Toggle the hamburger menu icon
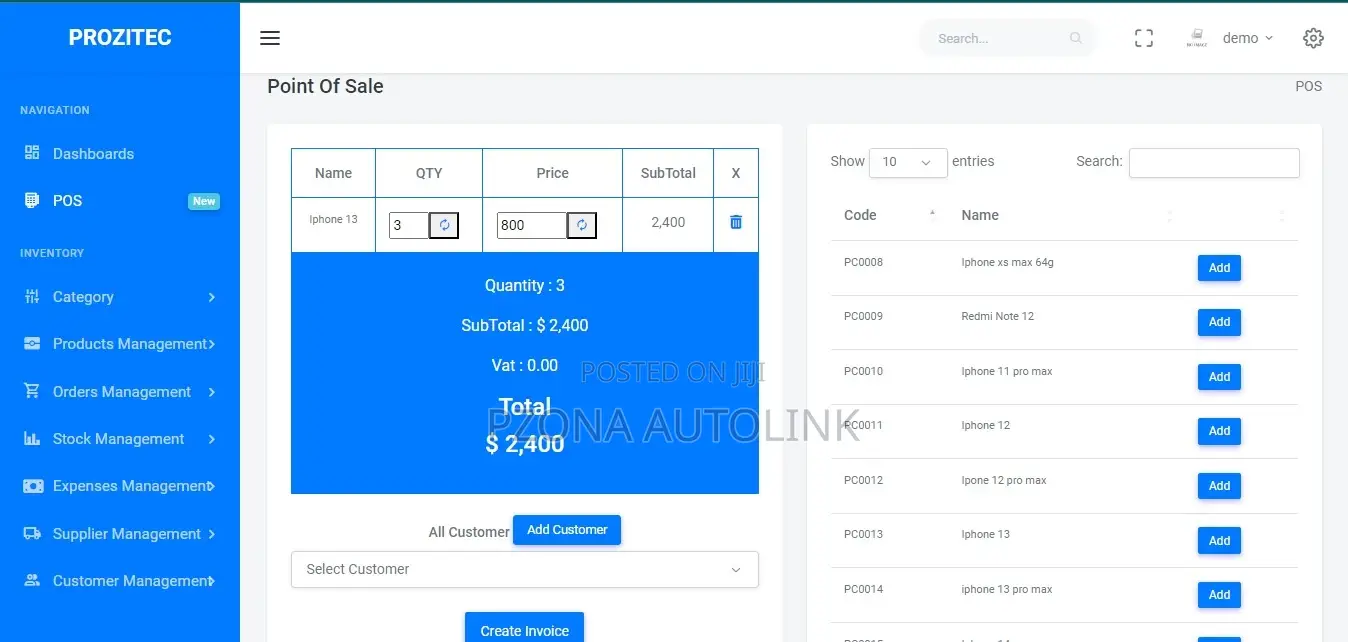 coord(270,38)
